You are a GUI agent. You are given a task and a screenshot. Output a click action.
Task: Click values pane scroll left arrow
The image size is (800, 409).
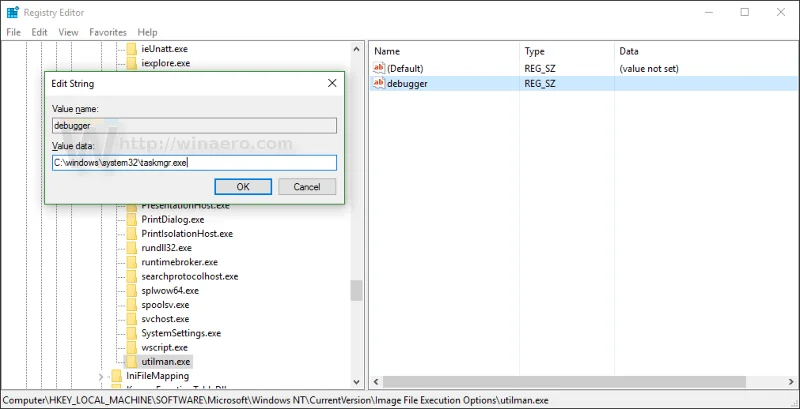tap(376, 381)
